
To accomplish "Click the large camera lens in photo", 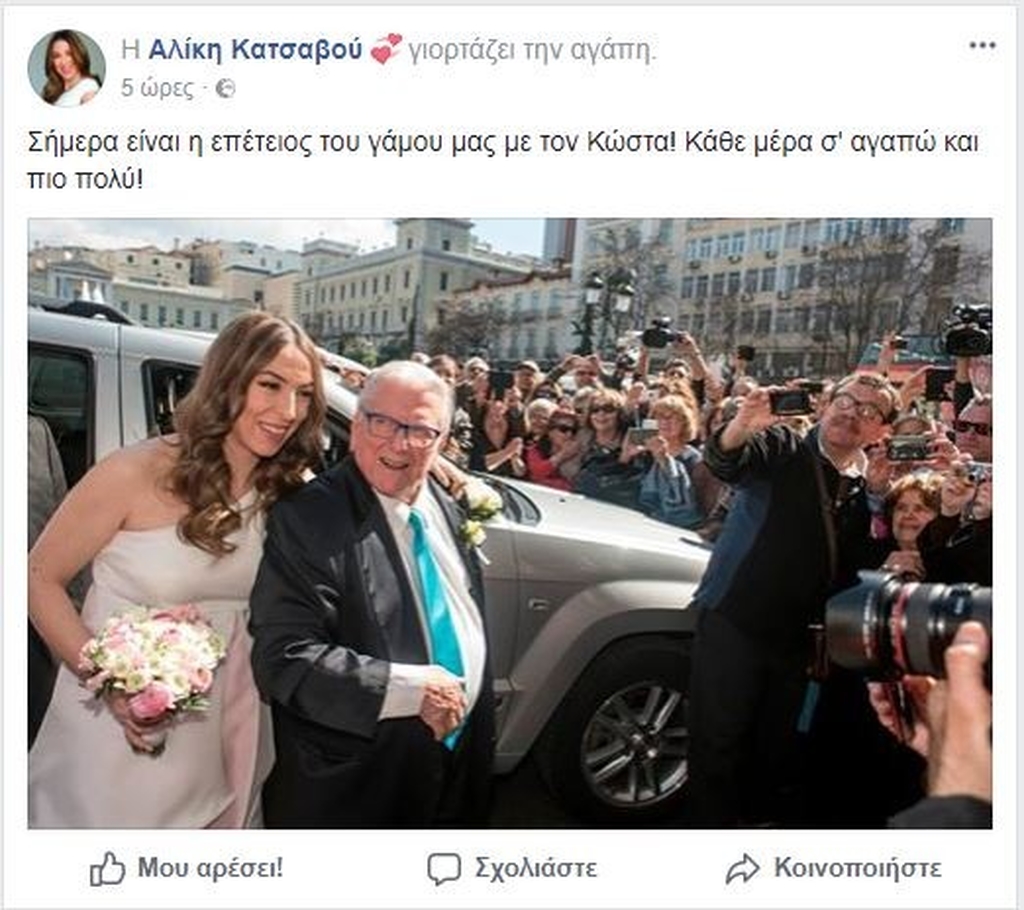I will pos(906,624).
